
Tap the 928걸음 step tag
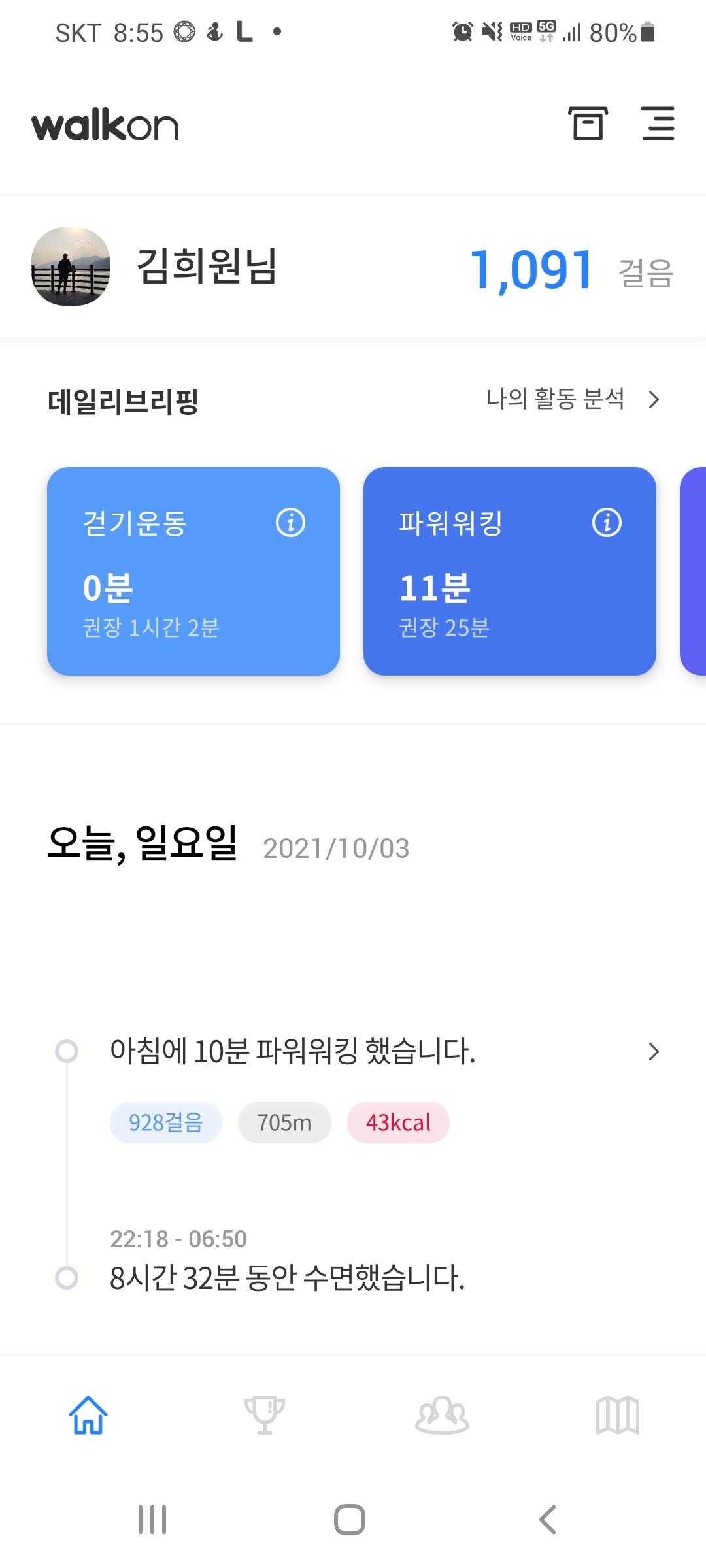coord(166,1122)
